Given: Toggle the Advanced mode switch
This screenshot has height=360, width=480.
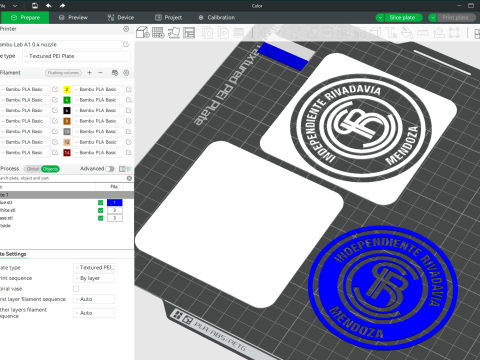Looking at the screenshot, I should point(110,169).
